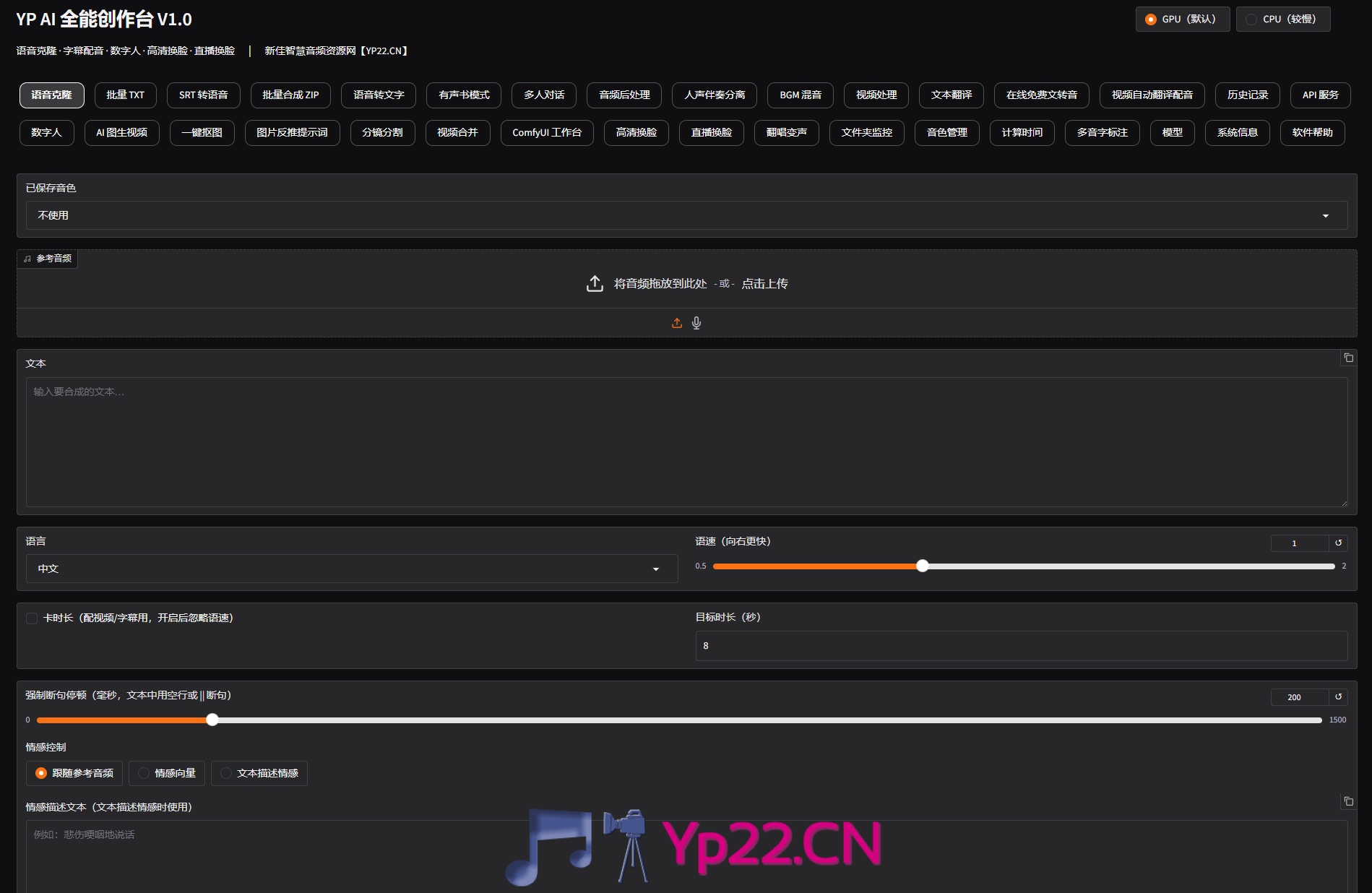Open the 高清换脸 tab

(637, 132)
